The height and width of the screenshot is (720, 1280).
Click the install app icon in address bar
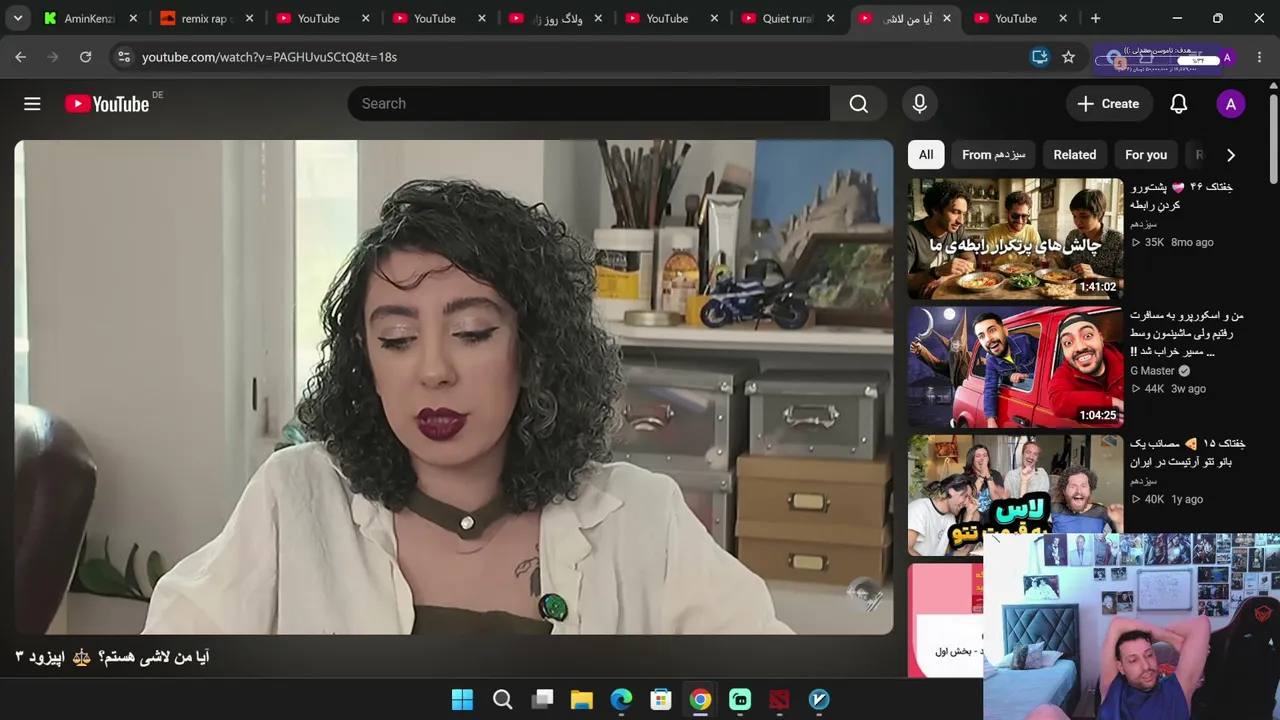pos(1040,57)
